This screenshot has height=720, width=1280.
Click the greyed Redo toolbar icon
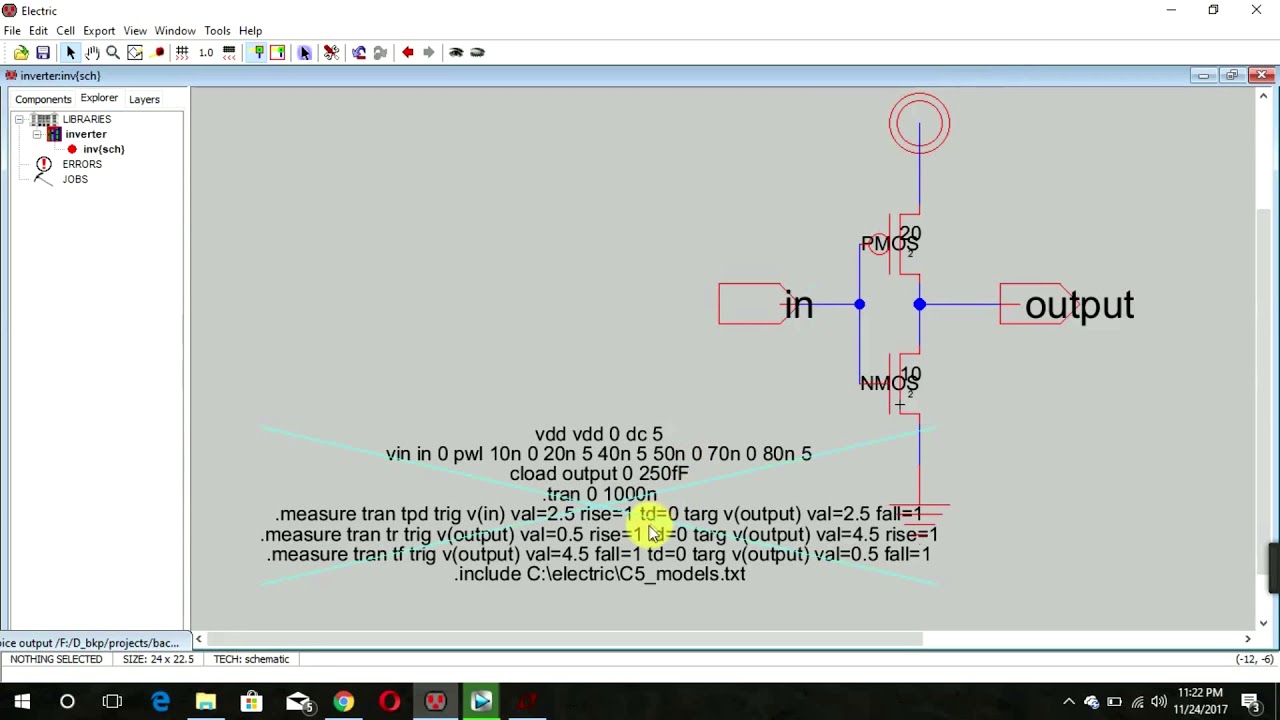pyautogui.click(x=380, y=52)
